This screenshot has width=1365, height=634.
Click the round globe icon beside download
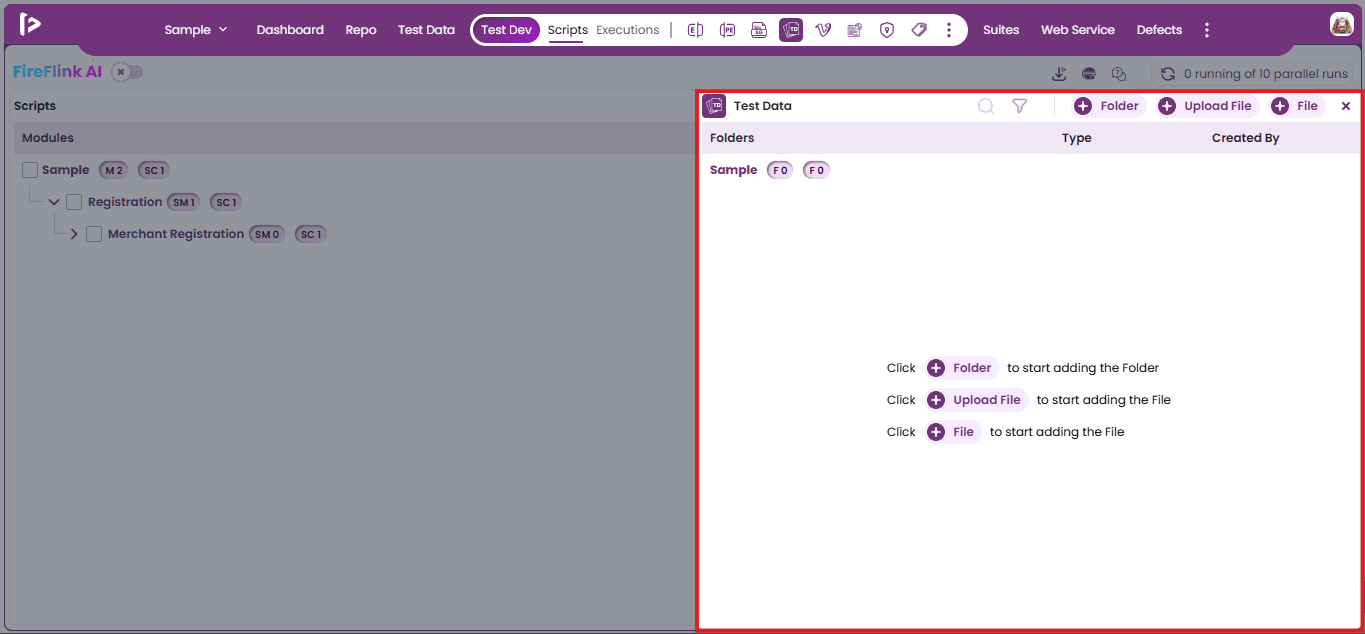(1089, 74)
